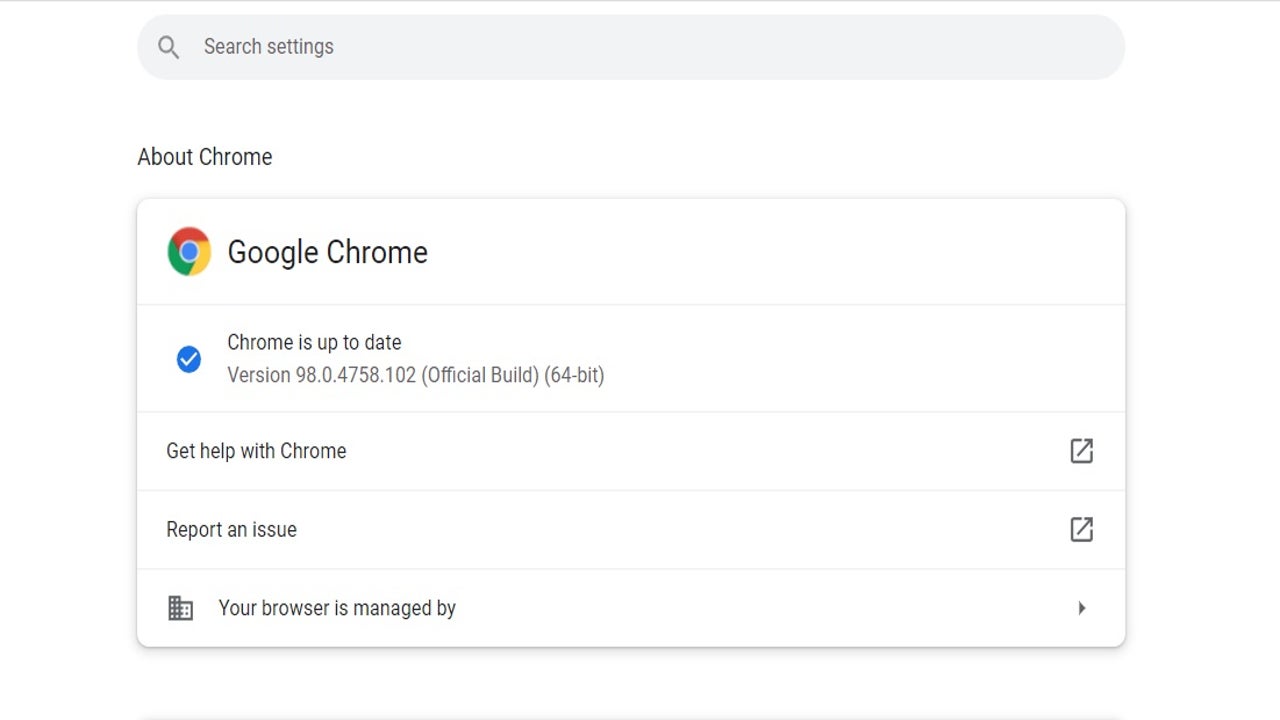Click empty right end of search bar
This screenshot has height=720, width=1280.
[x=1050, y=47]
